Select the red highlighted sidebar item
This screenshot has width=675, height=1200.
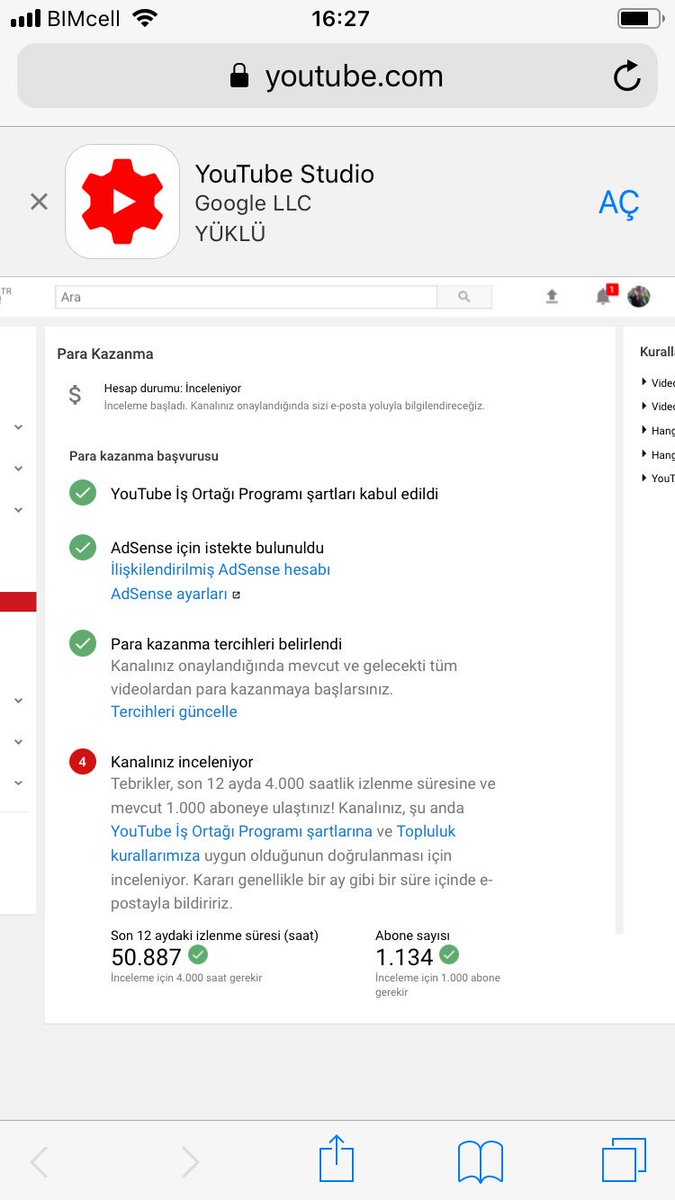[18, 601]
